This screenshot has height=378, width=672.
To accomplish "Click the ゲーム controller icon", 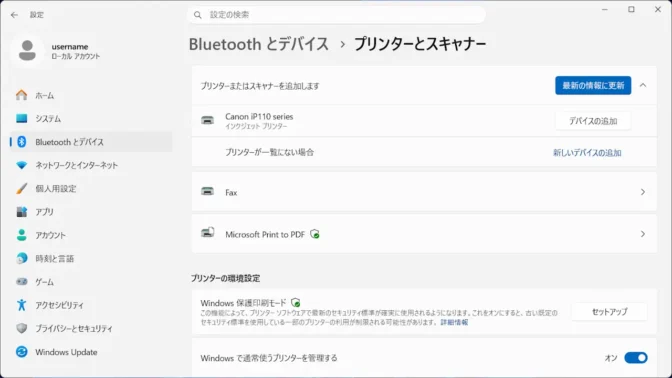I will [x=21, y=282].
